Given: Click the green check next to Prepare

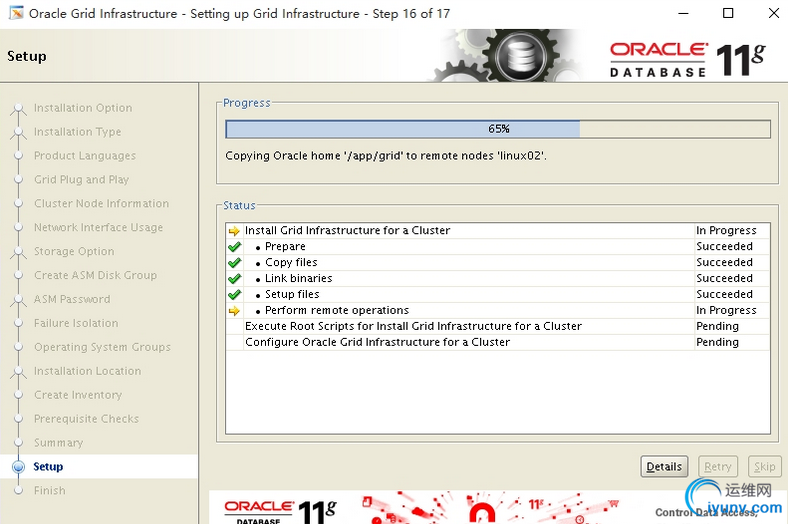Looking at the screenshot, I should point(234,247).
